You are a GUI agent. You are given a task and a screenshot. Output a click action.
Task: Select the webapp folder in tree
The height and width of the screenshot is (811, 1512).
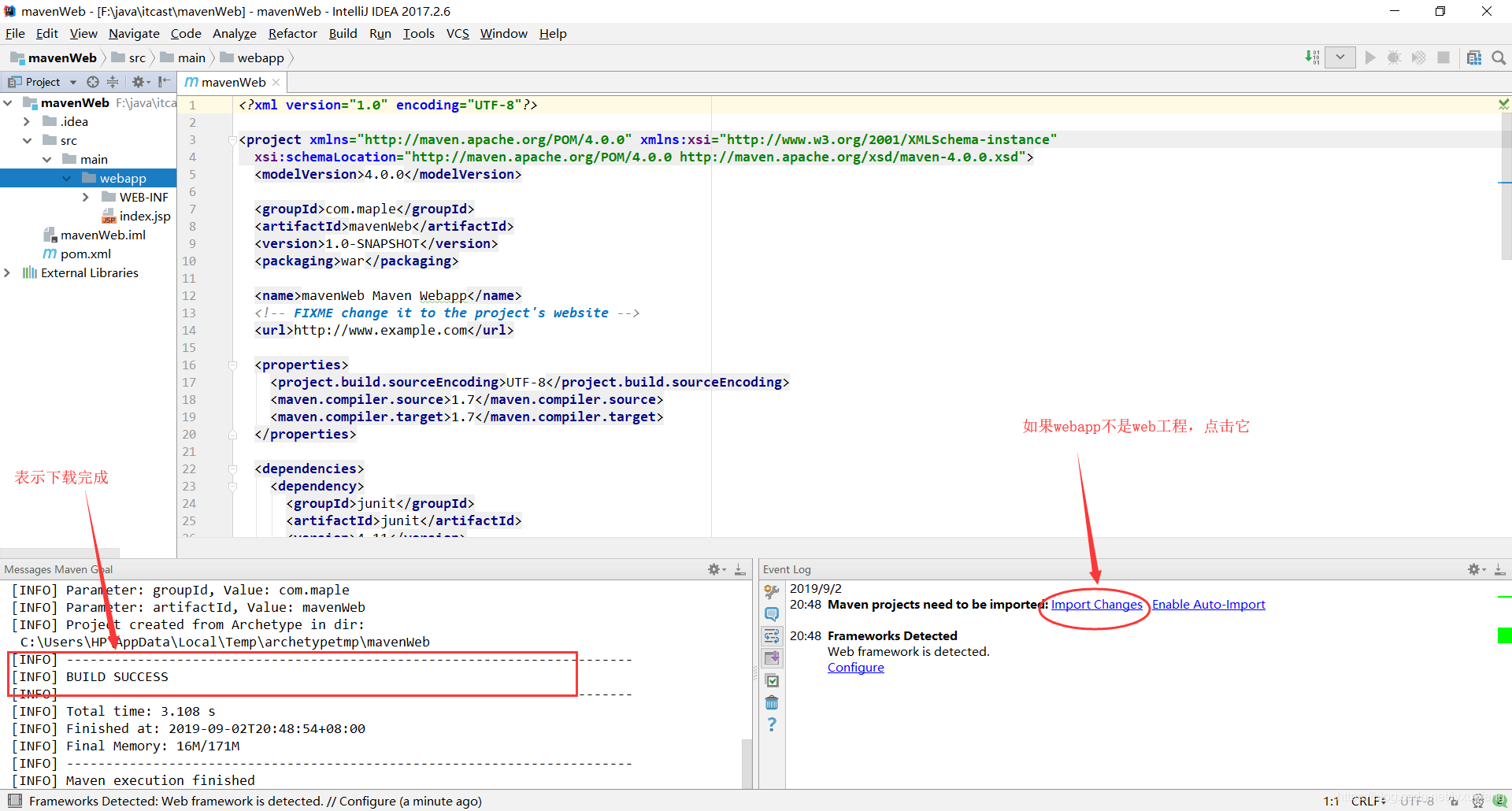coord(88,178)
